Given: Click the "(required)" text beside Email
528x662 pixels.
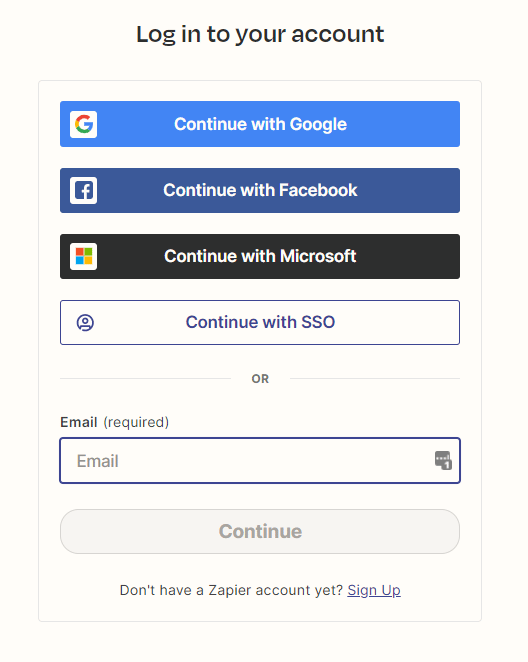Looking at the screenshot, I should click(x=136, y=422).
